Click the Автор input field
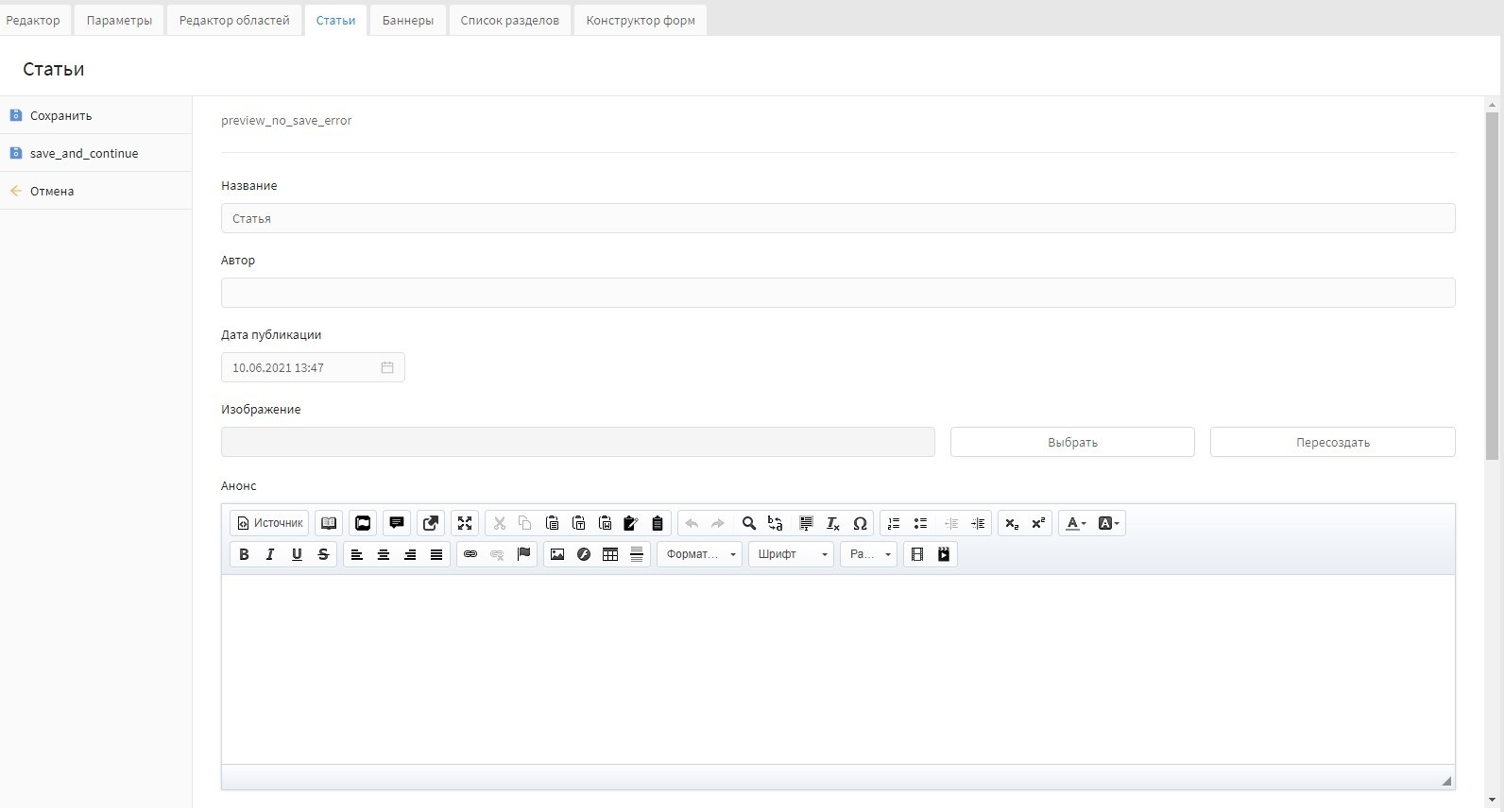Screen dimensions: 1504x812 click(x=838, y=293)
